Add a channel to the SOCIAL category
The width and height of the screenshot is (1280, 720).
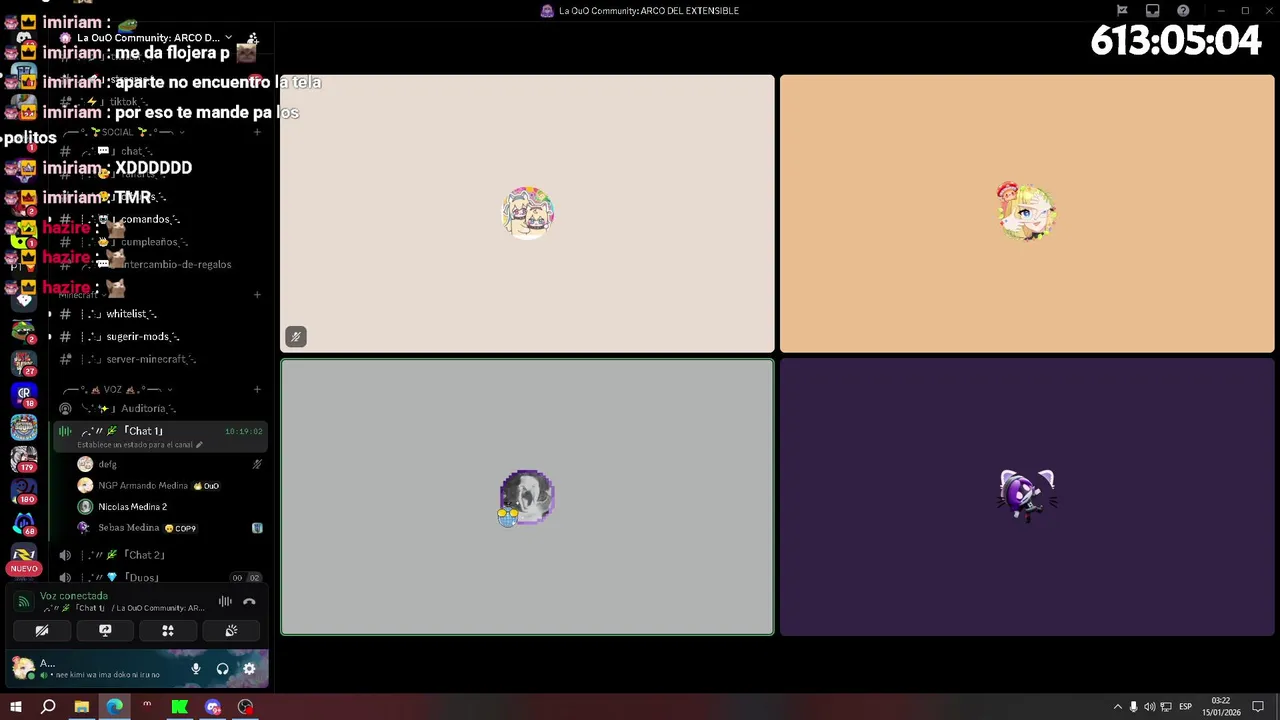(257, 132)
